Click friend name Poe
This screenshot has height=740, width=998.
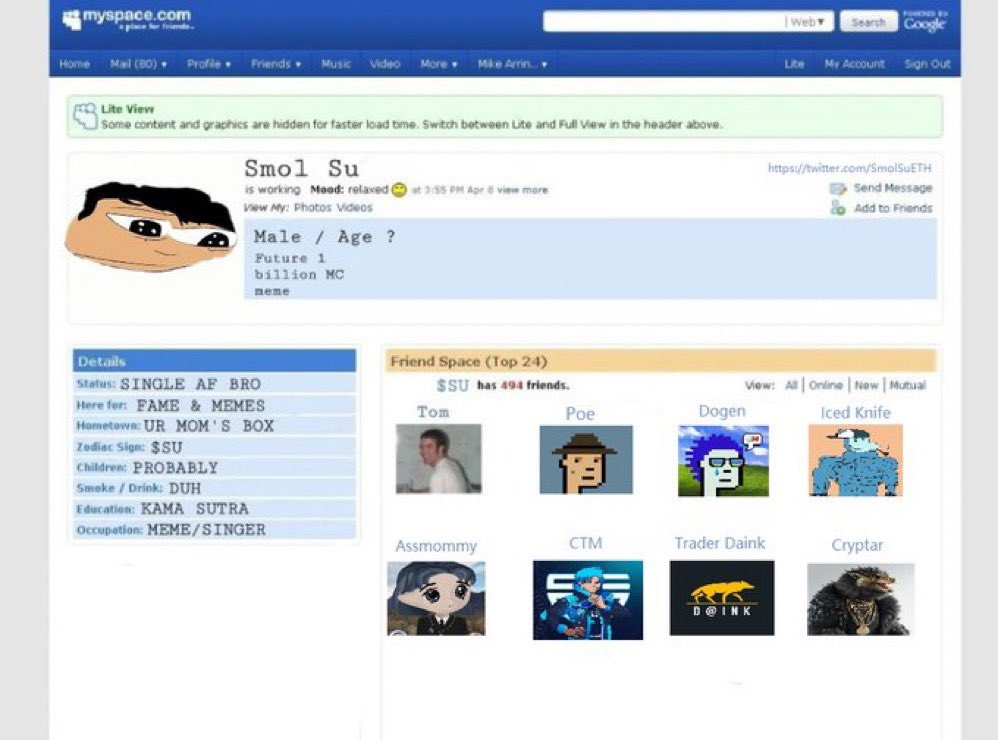(580, 414)
